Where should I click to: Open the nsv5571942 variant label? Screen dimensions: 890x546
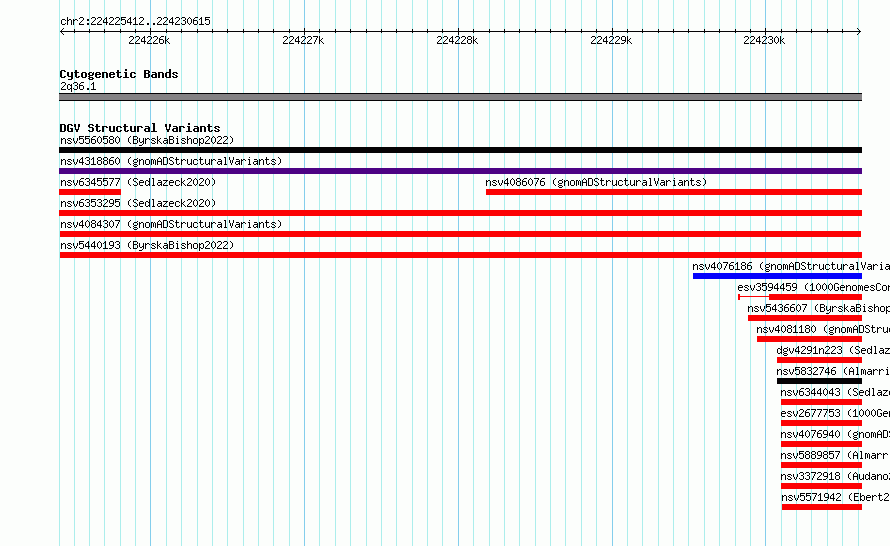[x=836, y=497]
